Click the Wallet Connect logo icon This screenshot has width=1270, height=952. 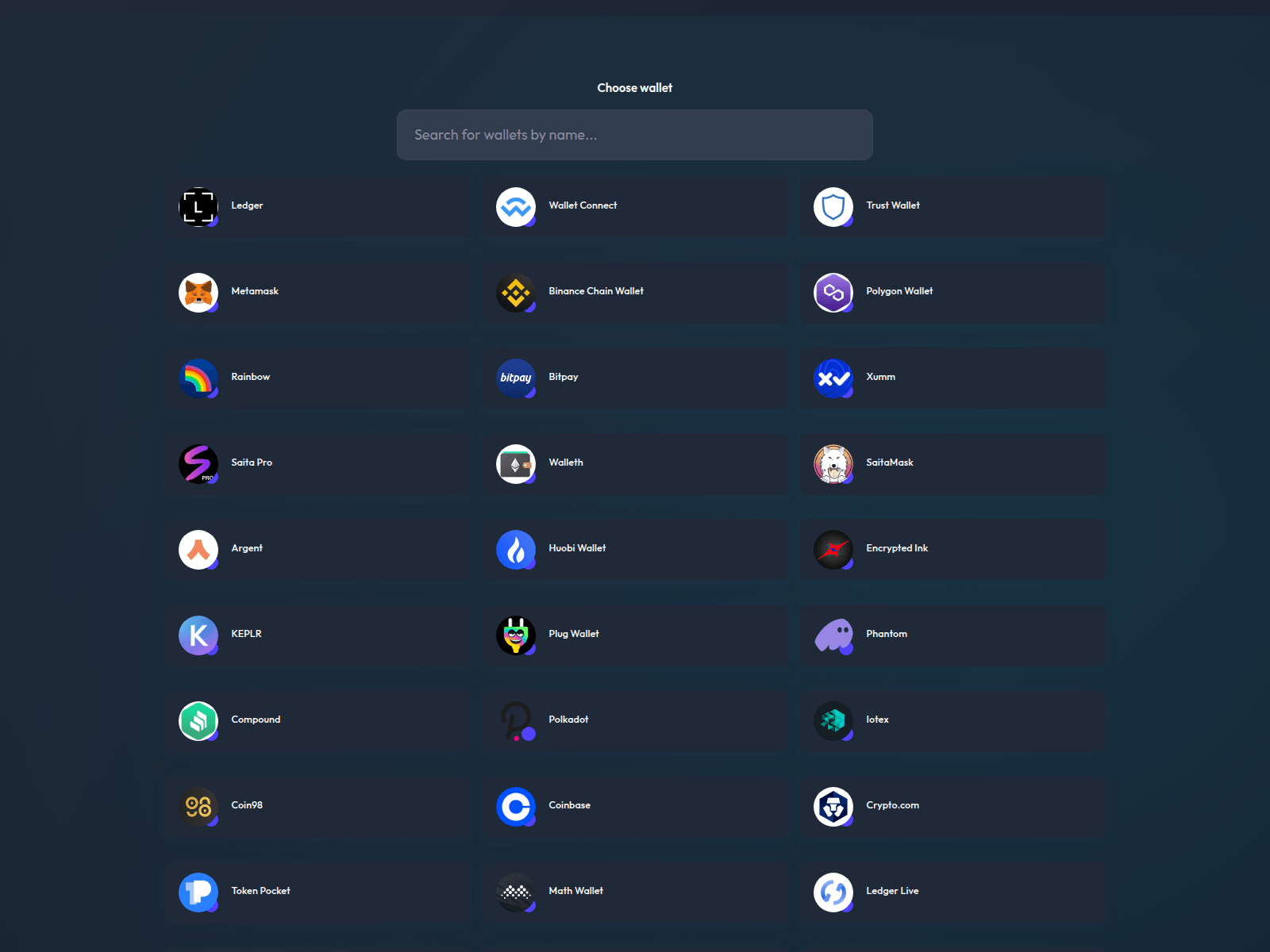coord(516,207)
